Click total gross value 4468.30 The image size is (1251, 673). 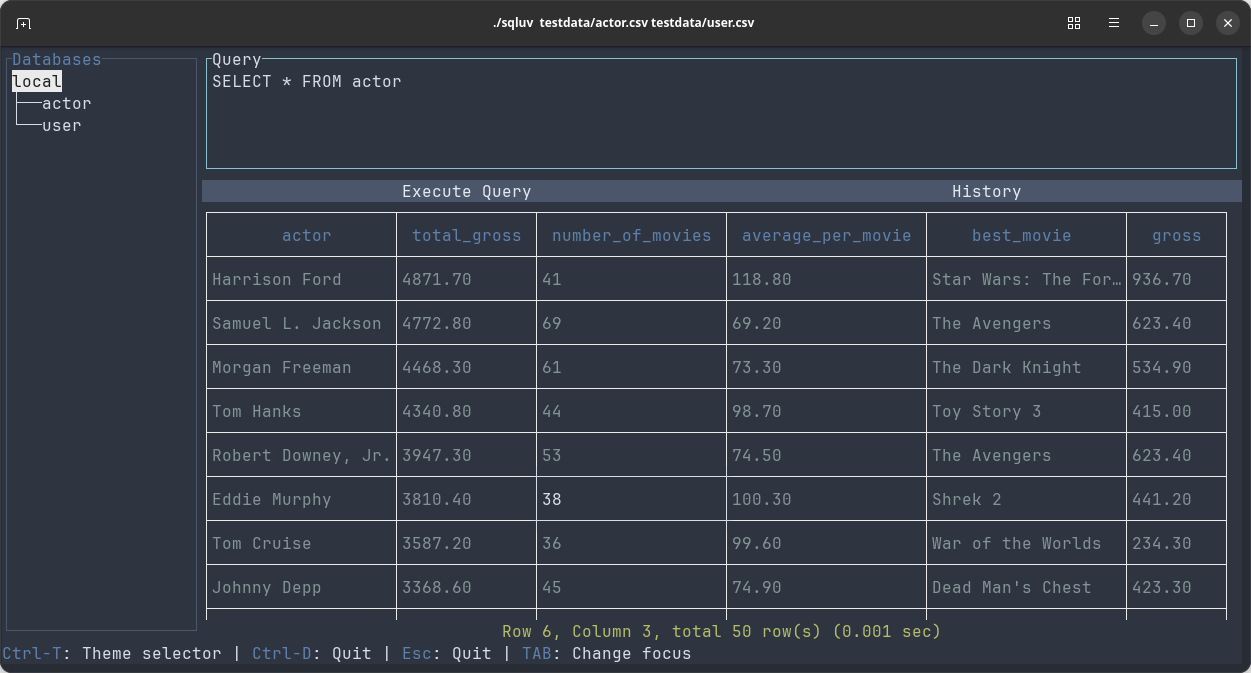coord(437,368)
